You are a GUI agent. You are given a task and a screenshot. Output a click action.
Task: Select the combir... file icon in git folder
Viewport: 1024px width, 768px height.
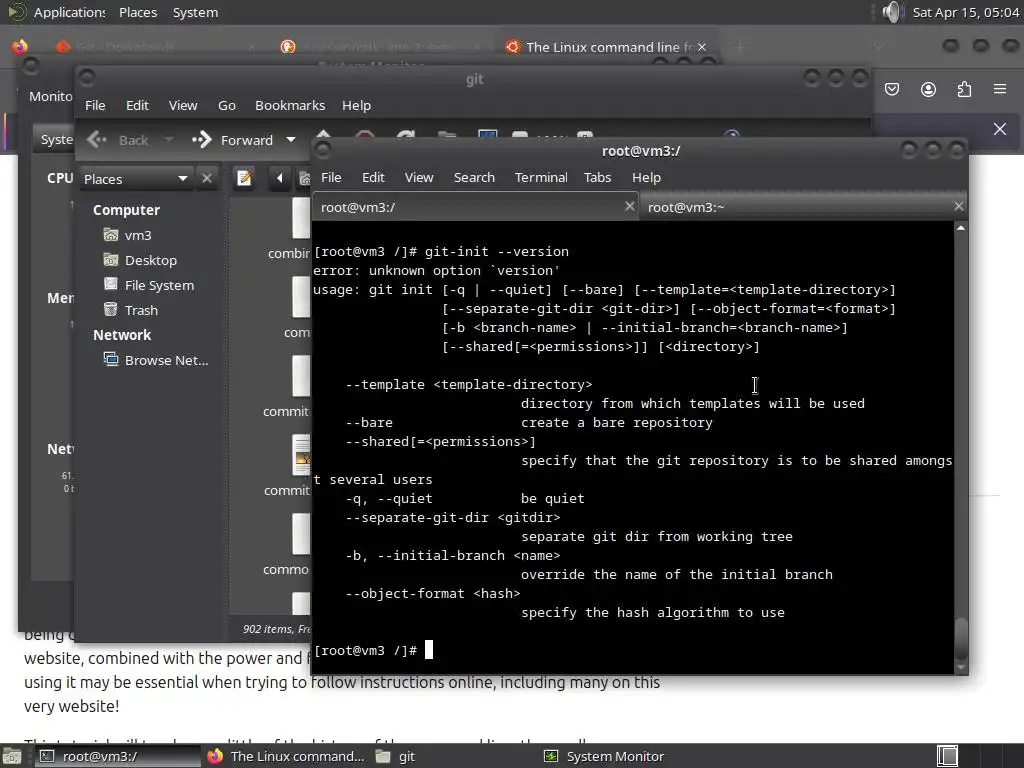(x=301, y=218)
